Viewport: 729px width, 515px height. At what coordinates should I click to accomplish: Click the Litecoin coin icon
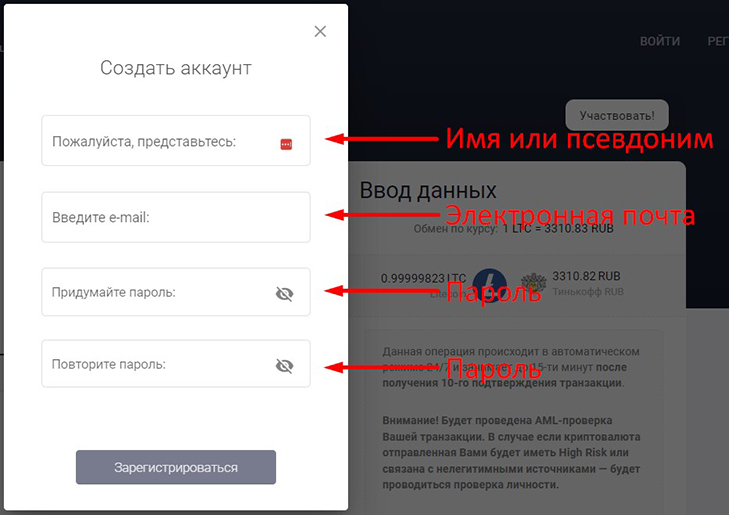(490, 285)
